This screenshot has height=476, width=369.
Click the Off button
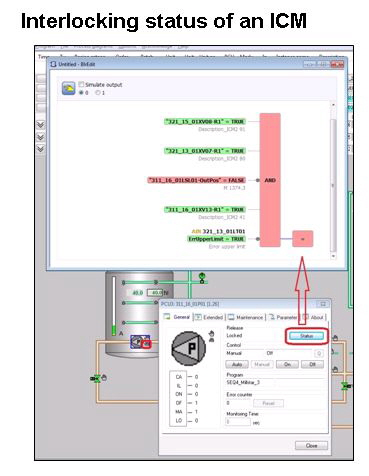[312, 364]
